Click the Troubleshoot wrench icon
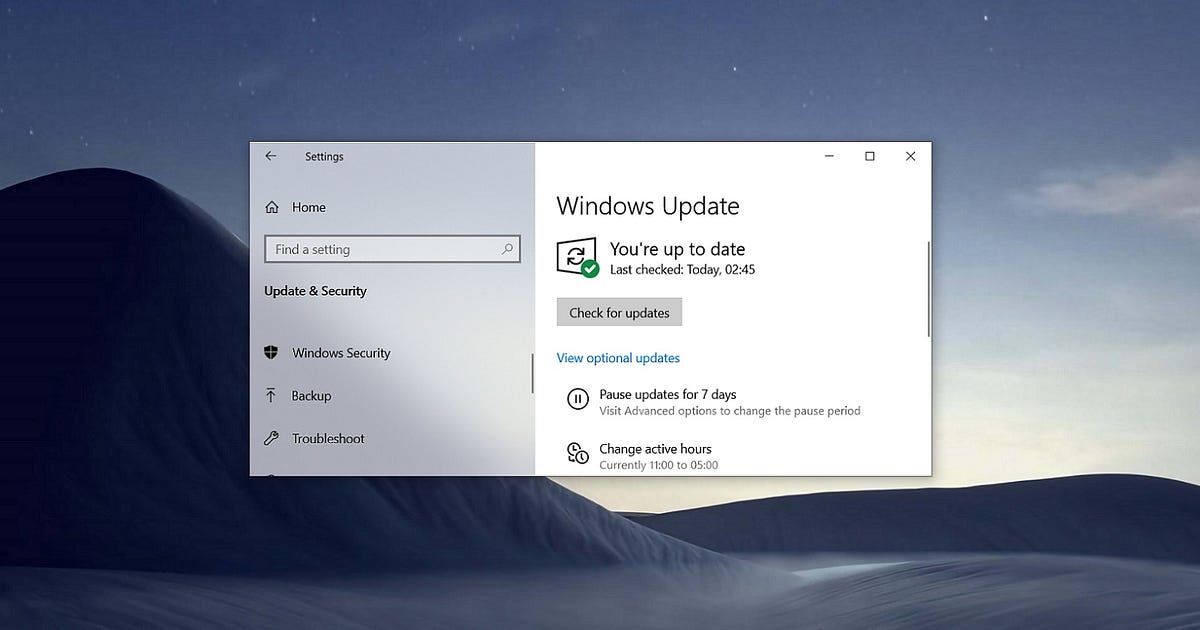The width and height of the screenshot is (1200, 630). coord(271,439)
